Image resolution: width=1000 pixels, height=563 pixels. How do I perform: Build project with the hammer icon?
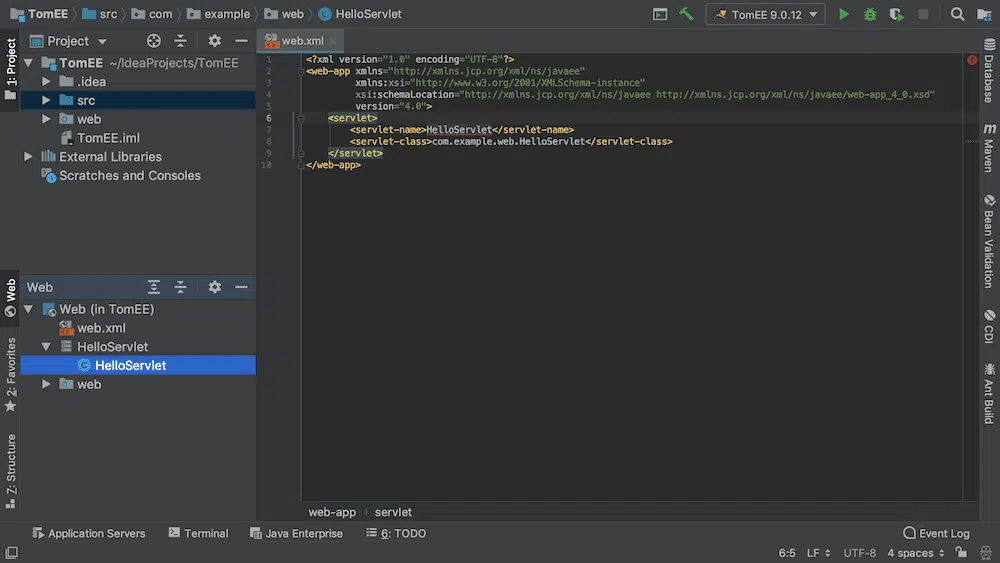[x=686, y=15]
